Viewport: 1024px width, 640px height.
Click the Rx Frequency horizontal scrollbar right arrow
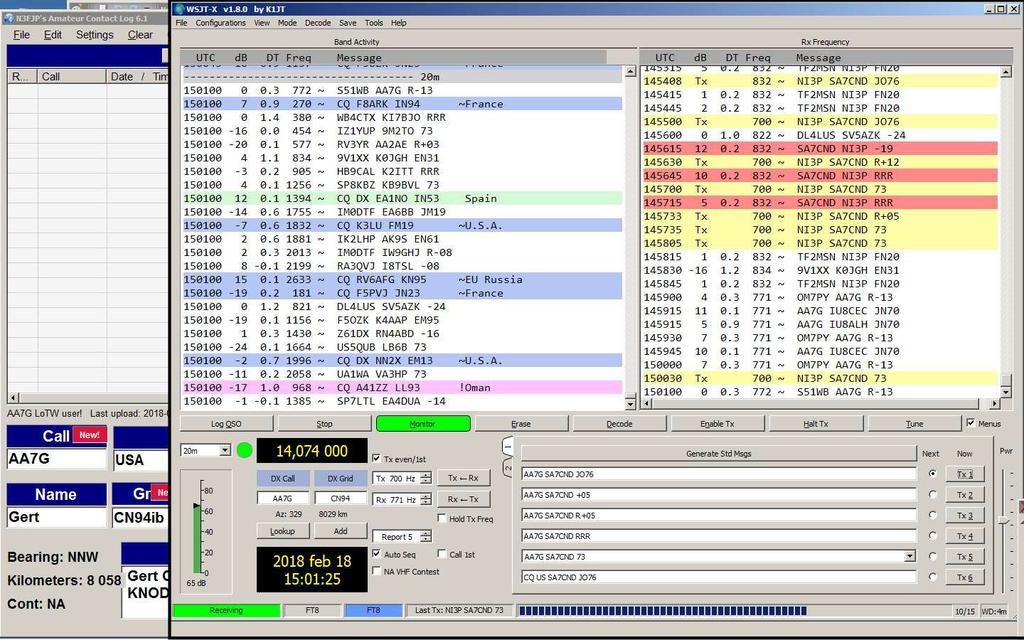point(995,404)
